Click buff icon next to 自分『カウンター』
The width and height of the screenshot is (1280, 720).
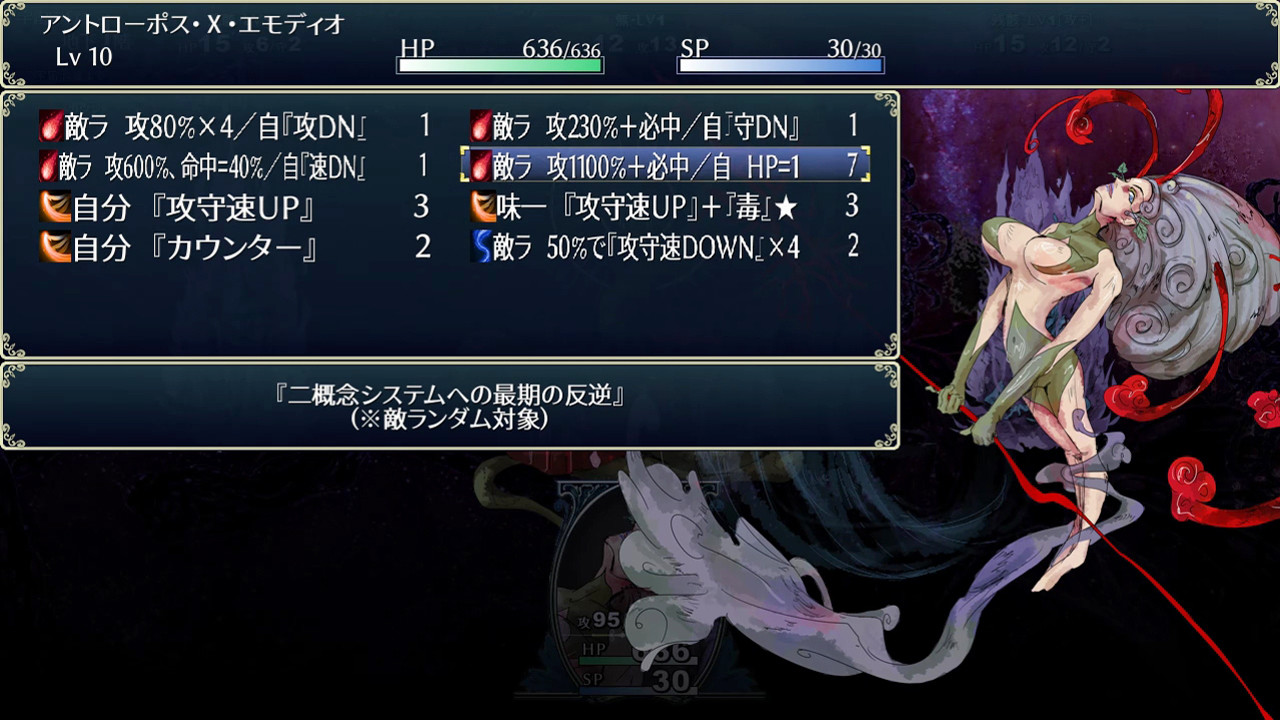[55, 247]
